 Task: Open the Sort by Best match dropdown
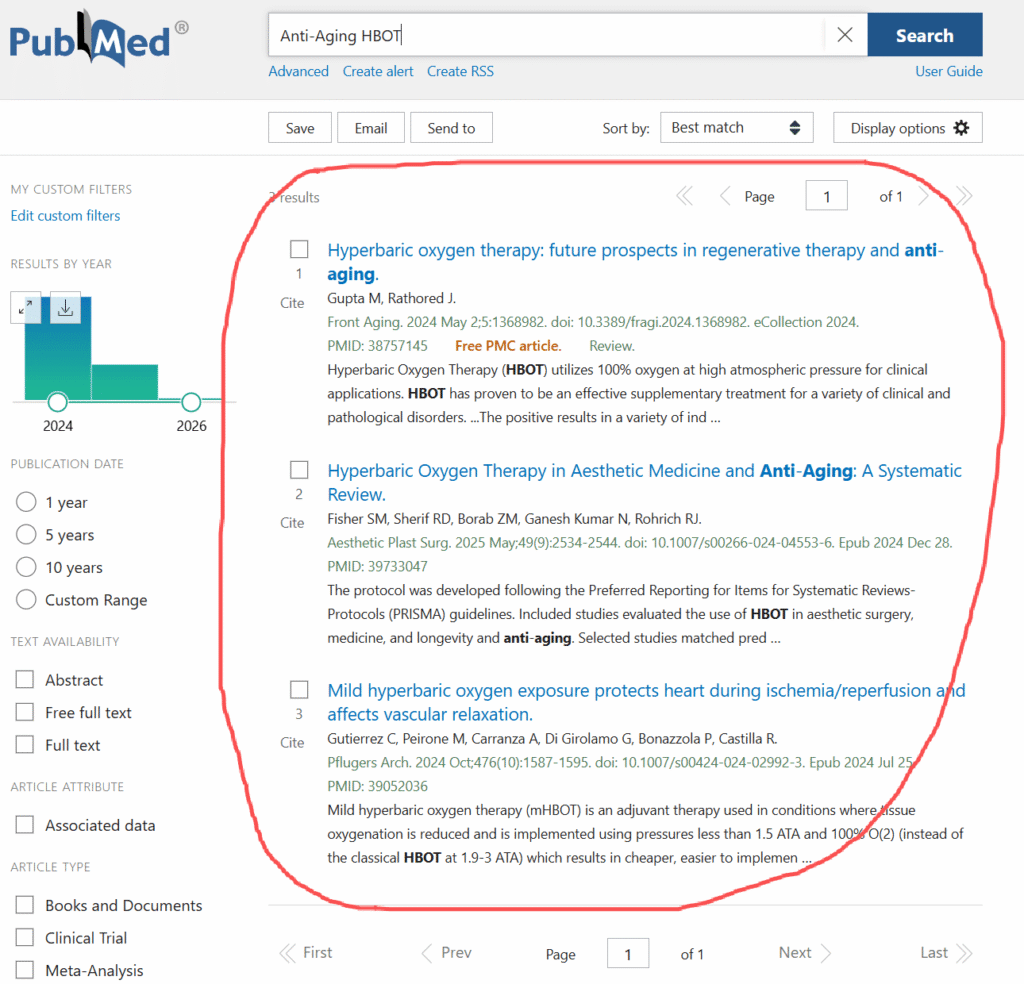(x=736, y=127)
